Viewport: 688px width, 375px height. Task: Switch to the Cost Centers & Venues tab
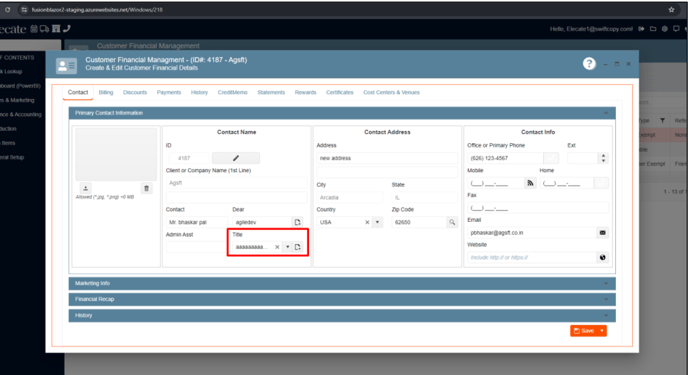tap(391, 93)
